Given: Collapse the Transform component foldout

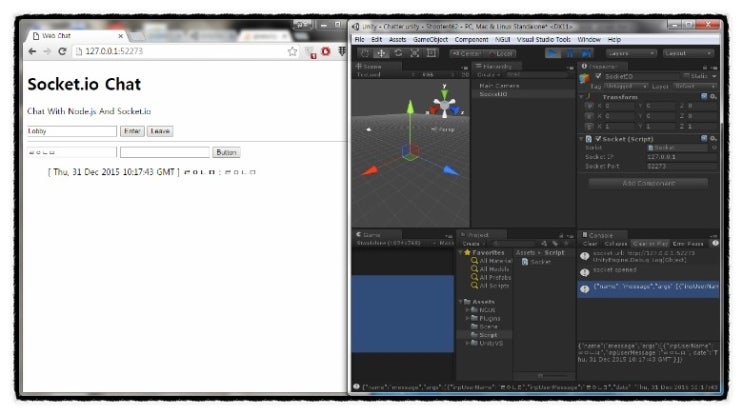Looking at the screenshot, I should pyautogui.click(x=582, y=97).
